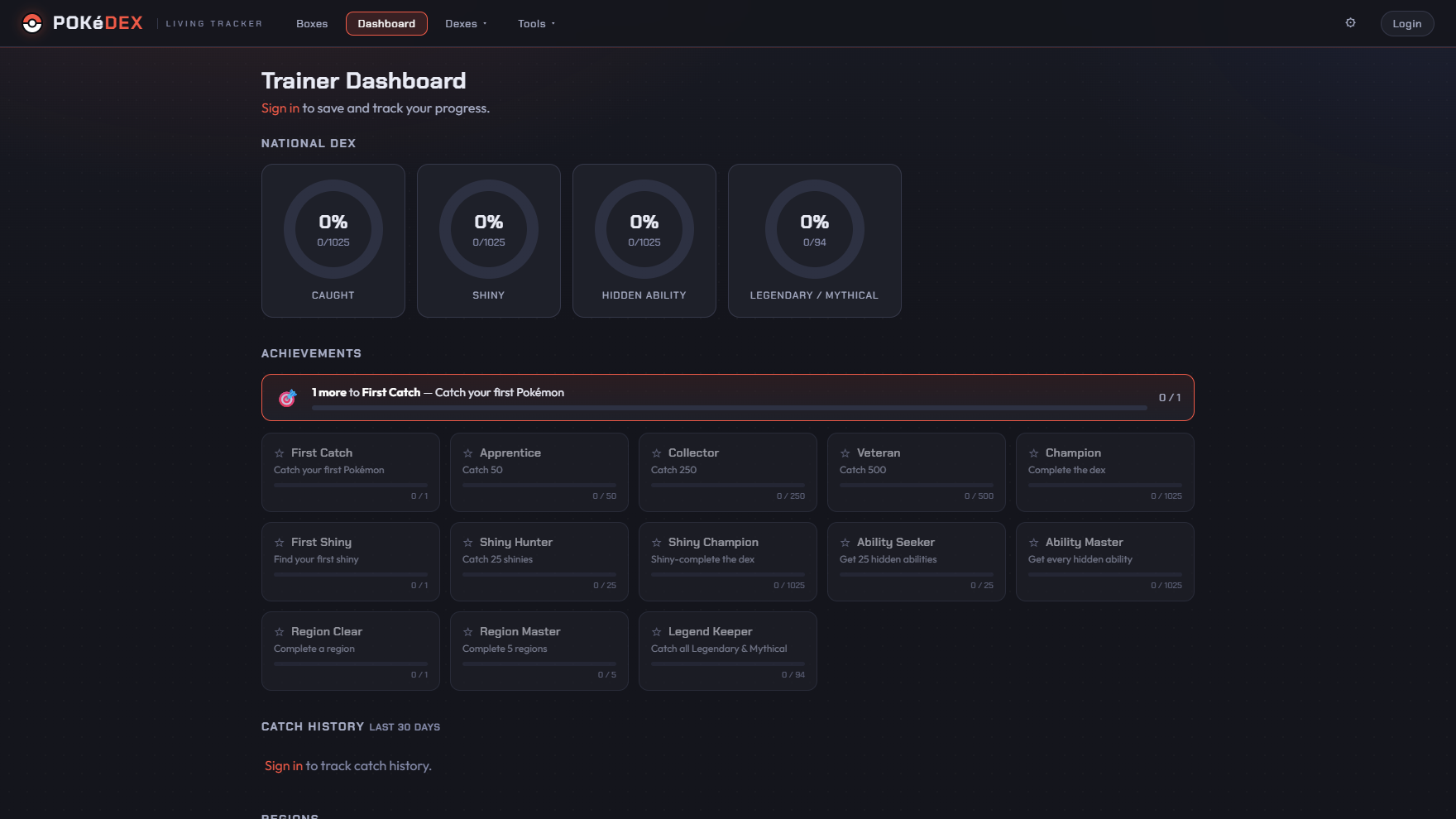Viewport: 1456px width, 819px height.
Task: Click Sign in link under Trainer Dashboard
Action: (280, 108)
